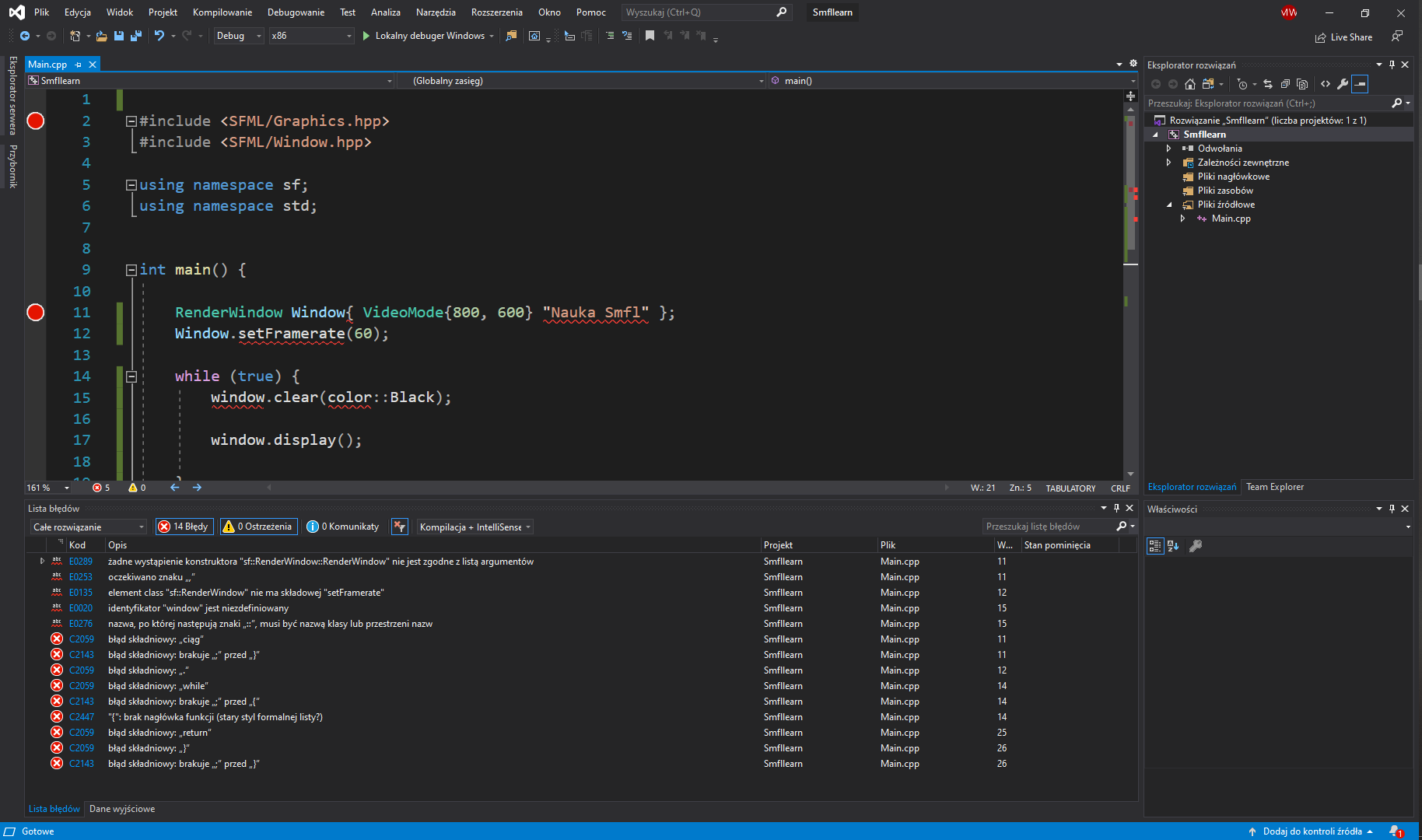This screenshot has height=840, width=1422.
Task: Click the Undo arrow icon
Action: point(159,36)
